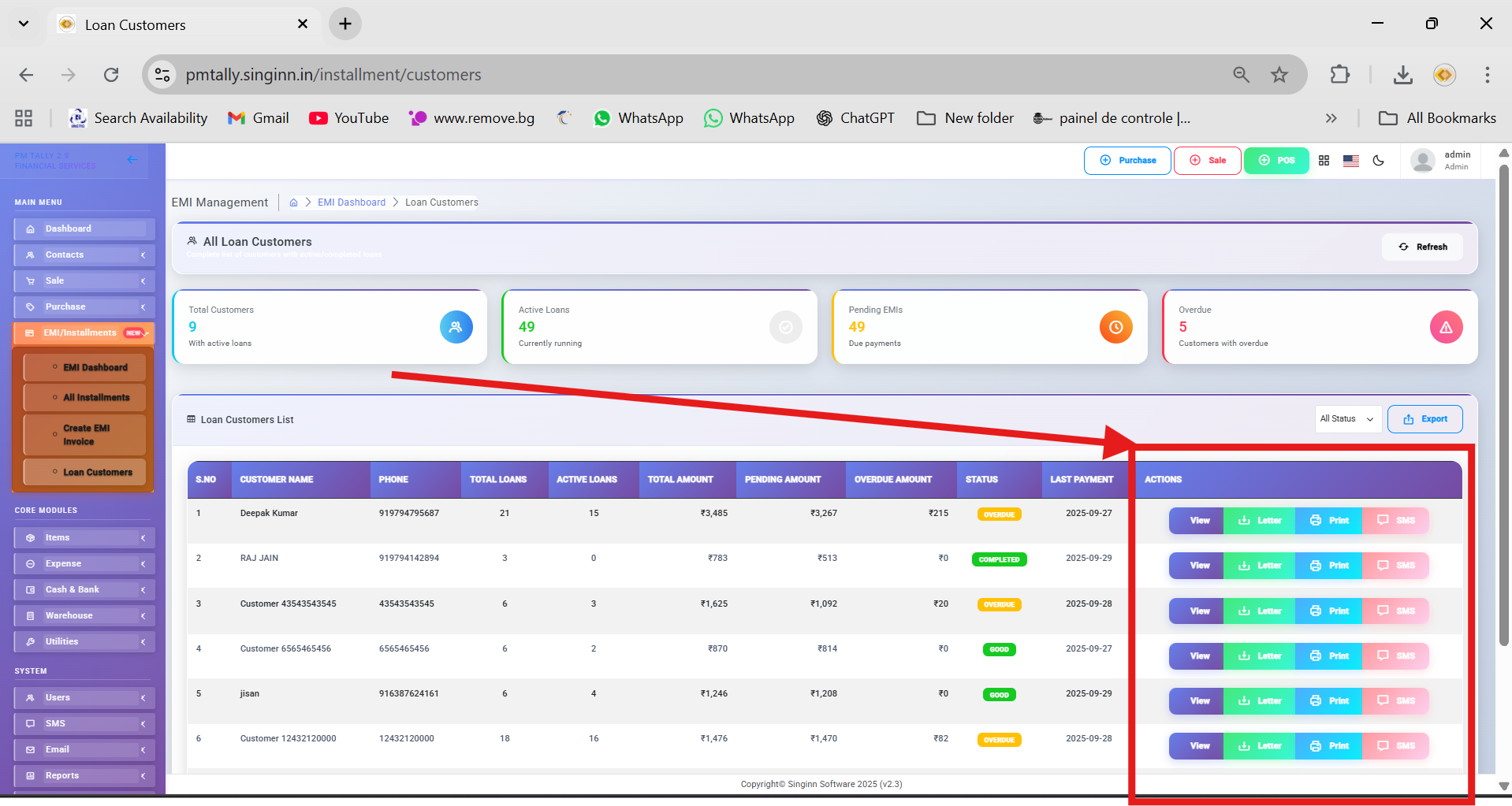Click the Pending EMIs clock icon

click(x=1115, y=327)
